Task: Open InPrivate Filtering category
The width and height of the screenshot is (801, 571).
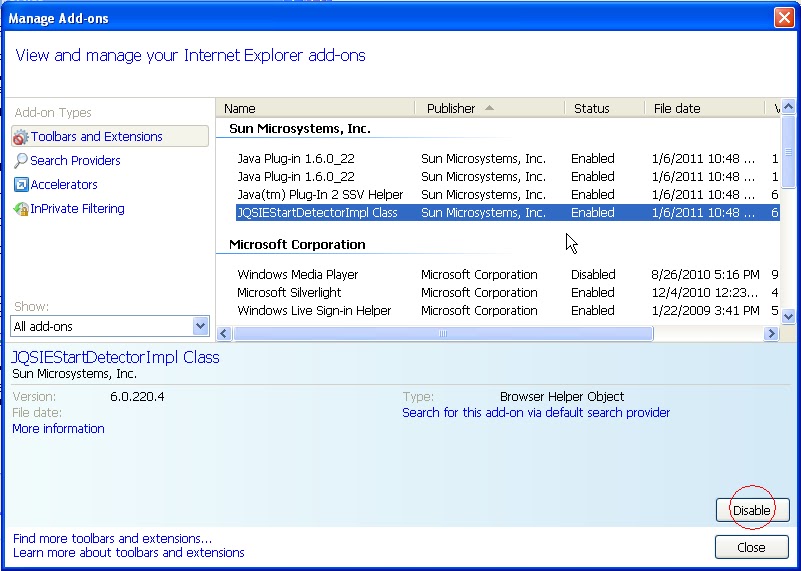Action: point(77,208)
